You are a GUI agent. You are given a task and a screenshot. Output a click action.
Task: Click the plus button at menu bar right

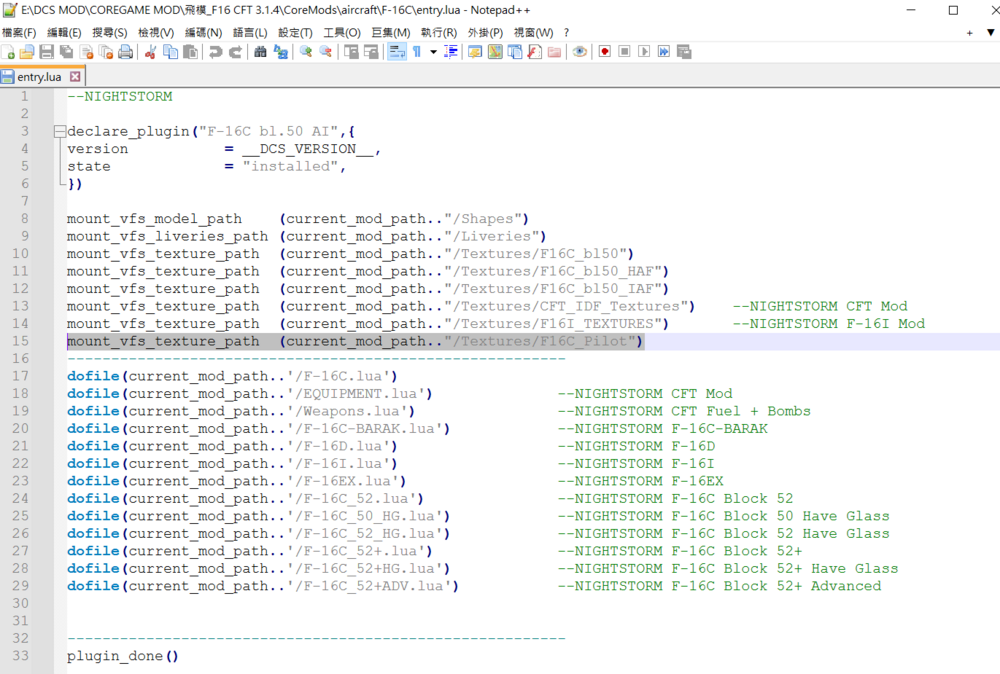[969, 33]
